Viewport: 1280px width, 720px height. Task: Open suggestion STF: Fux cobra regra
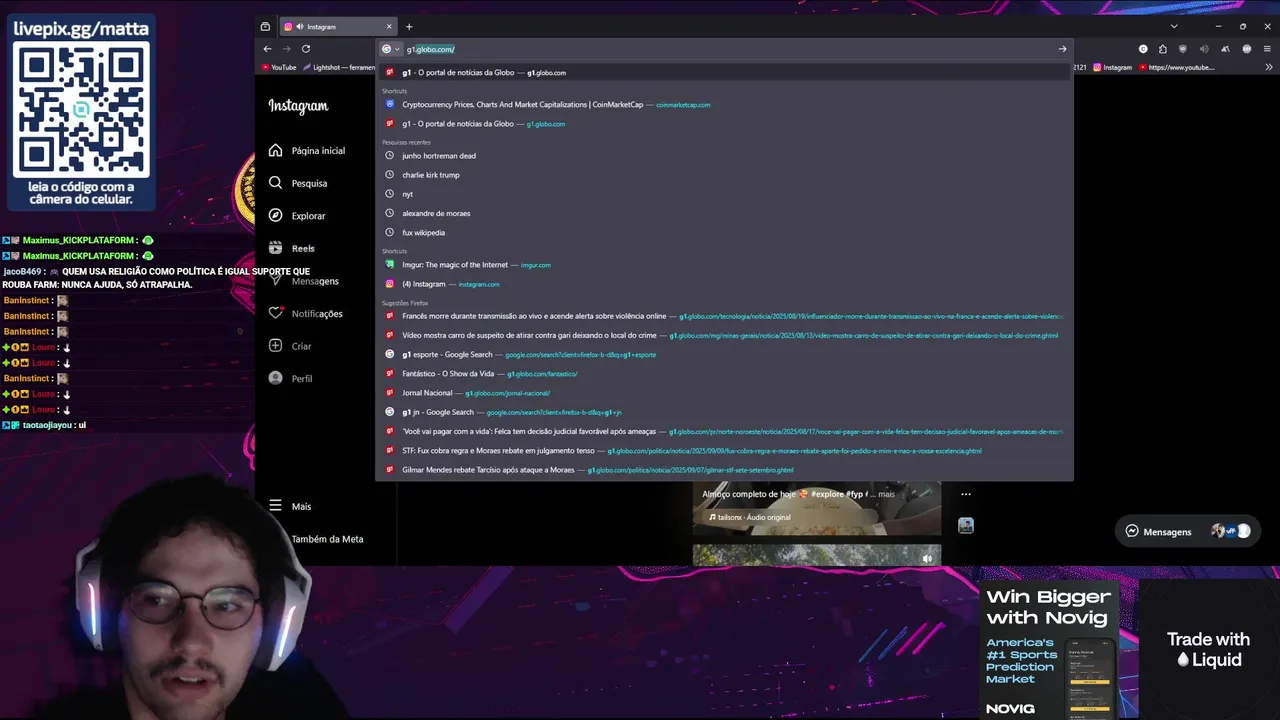[724, 450]
